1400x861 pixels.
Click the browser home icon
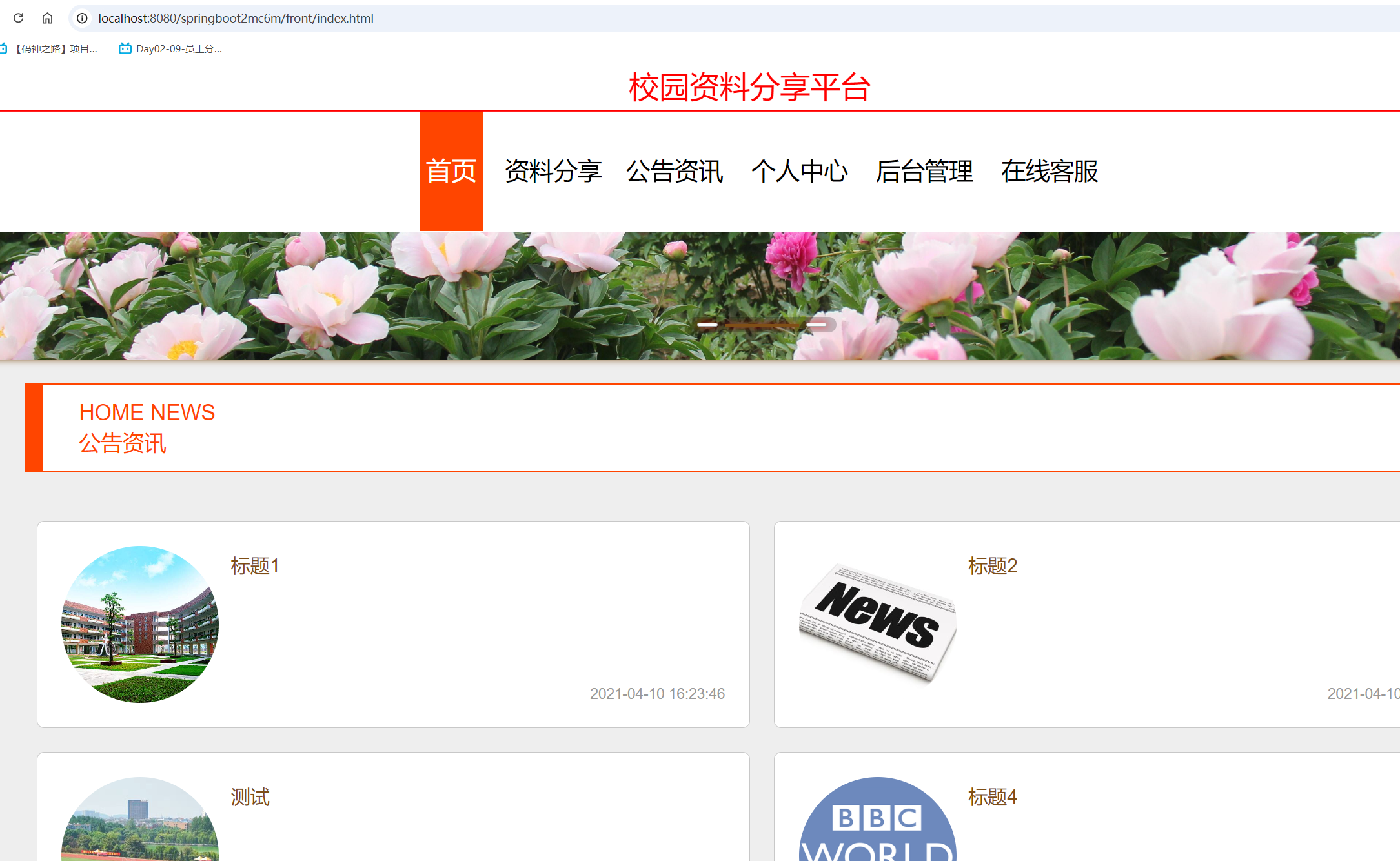[x=47, y=18]
